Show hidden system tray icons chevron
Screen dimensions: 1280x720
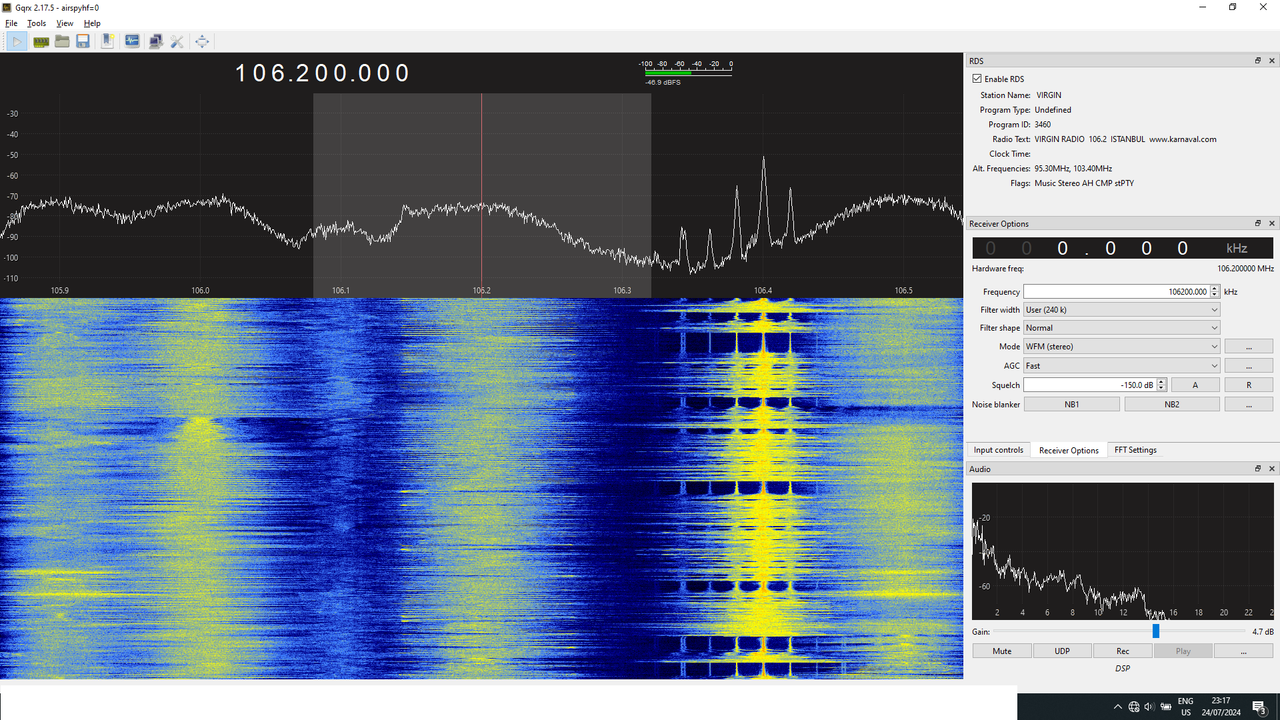click(x=1119, y=706)
